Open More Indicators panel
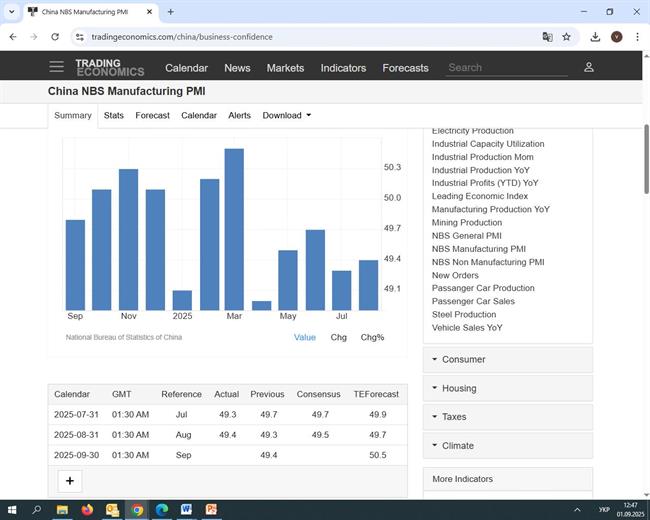 click(x=508, y=479)
